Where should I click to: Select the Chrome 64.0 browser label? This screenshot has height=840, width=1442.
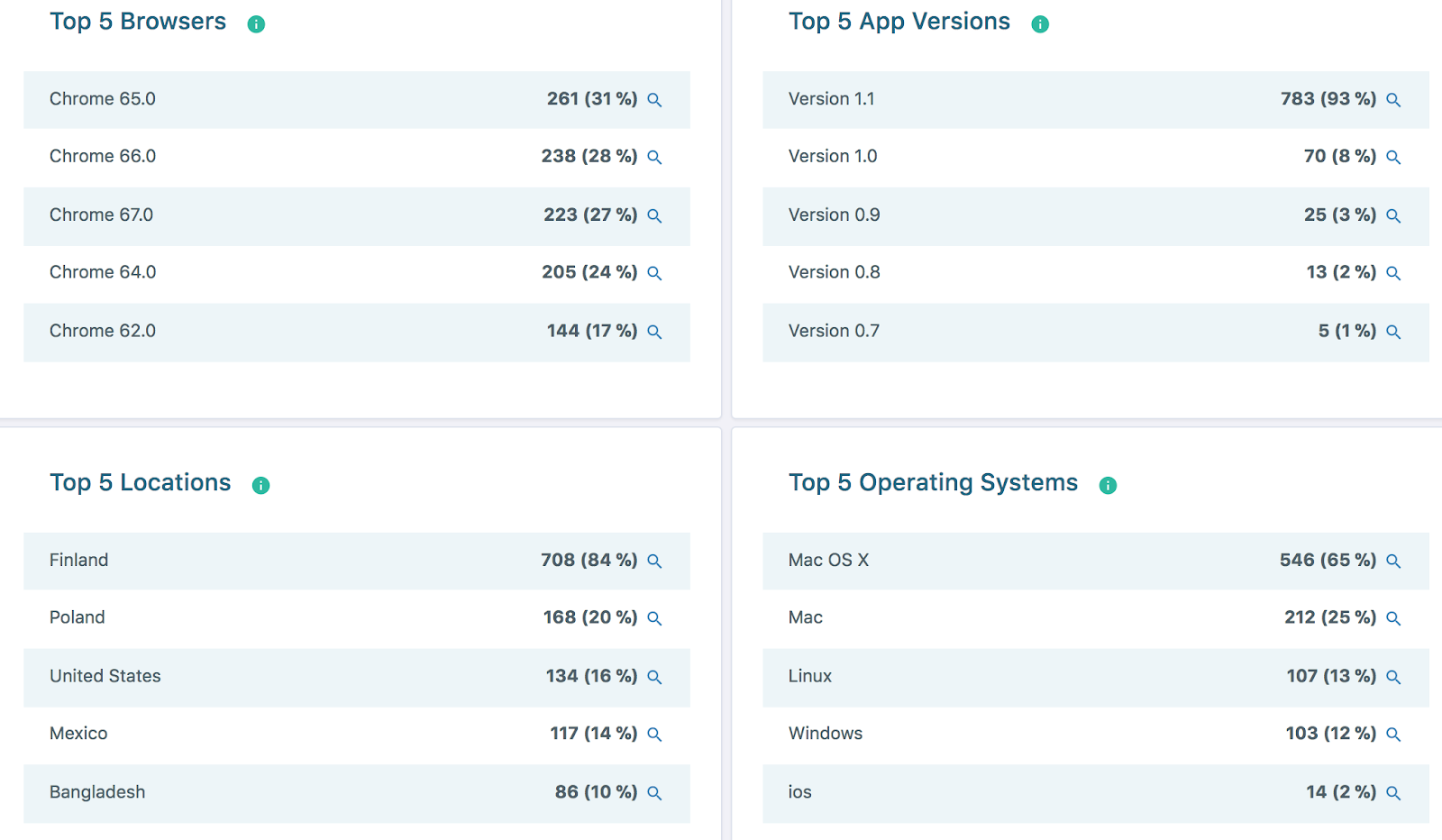103,272
